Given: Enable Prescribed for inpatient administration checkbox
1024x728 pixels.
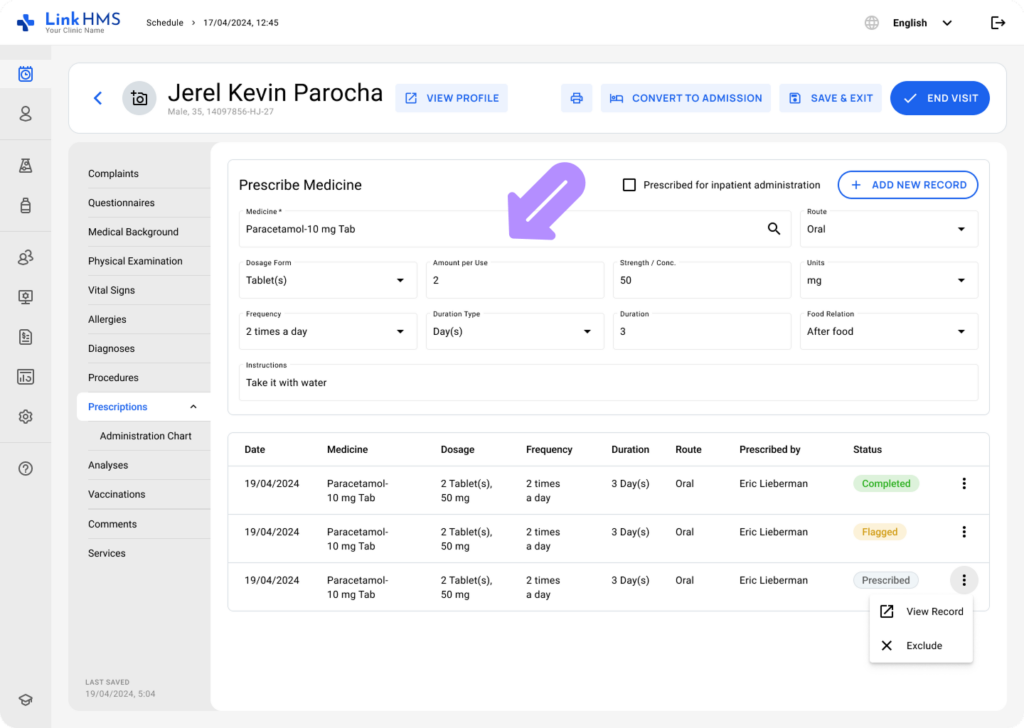Looking at the screenshot, I should click(629, 185).
